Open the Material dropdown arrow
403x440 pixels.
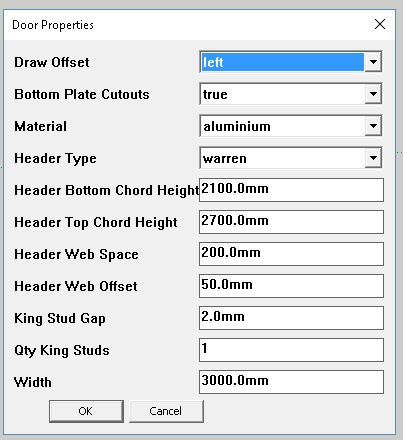pos(373,126)
